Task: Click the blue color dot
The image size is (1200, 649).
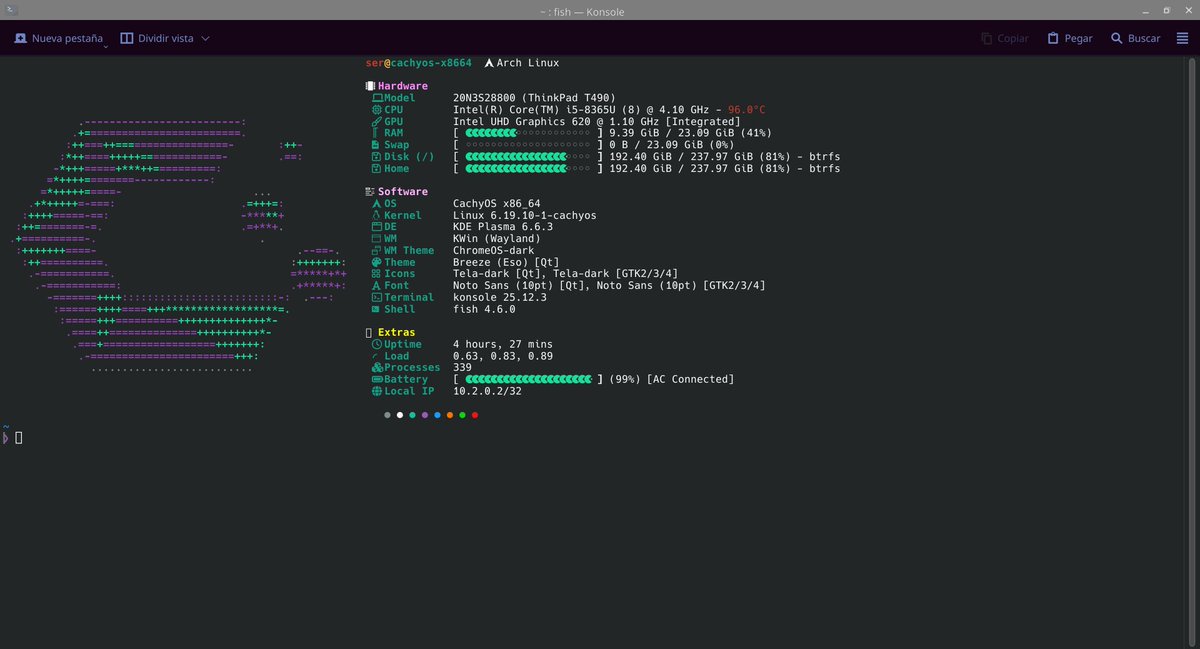Action: click(437, 414)
